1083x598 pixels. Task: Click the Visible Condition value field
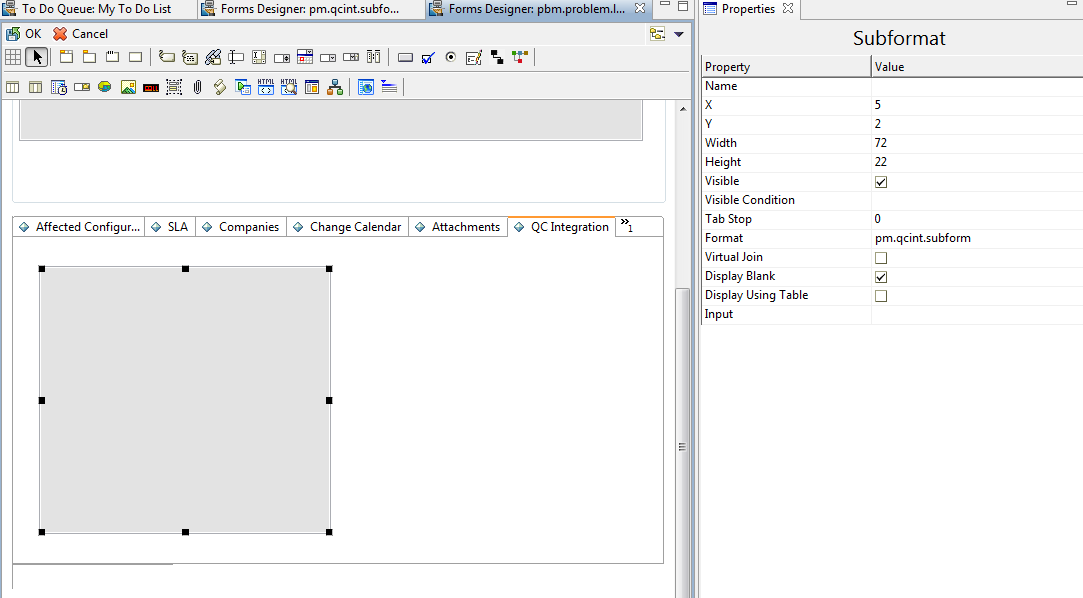pos(977,200)
